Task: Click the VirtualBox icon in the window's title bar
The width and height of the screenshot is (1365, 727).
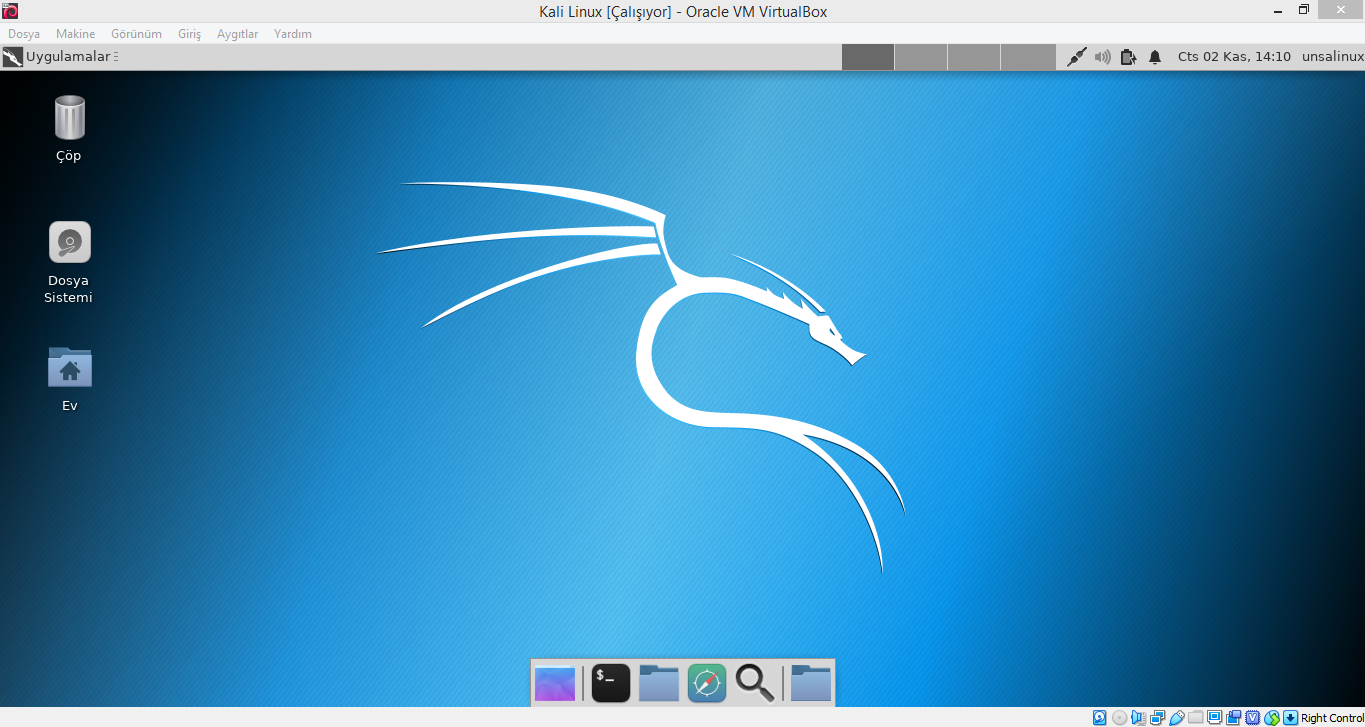Action: pos(10,11)
